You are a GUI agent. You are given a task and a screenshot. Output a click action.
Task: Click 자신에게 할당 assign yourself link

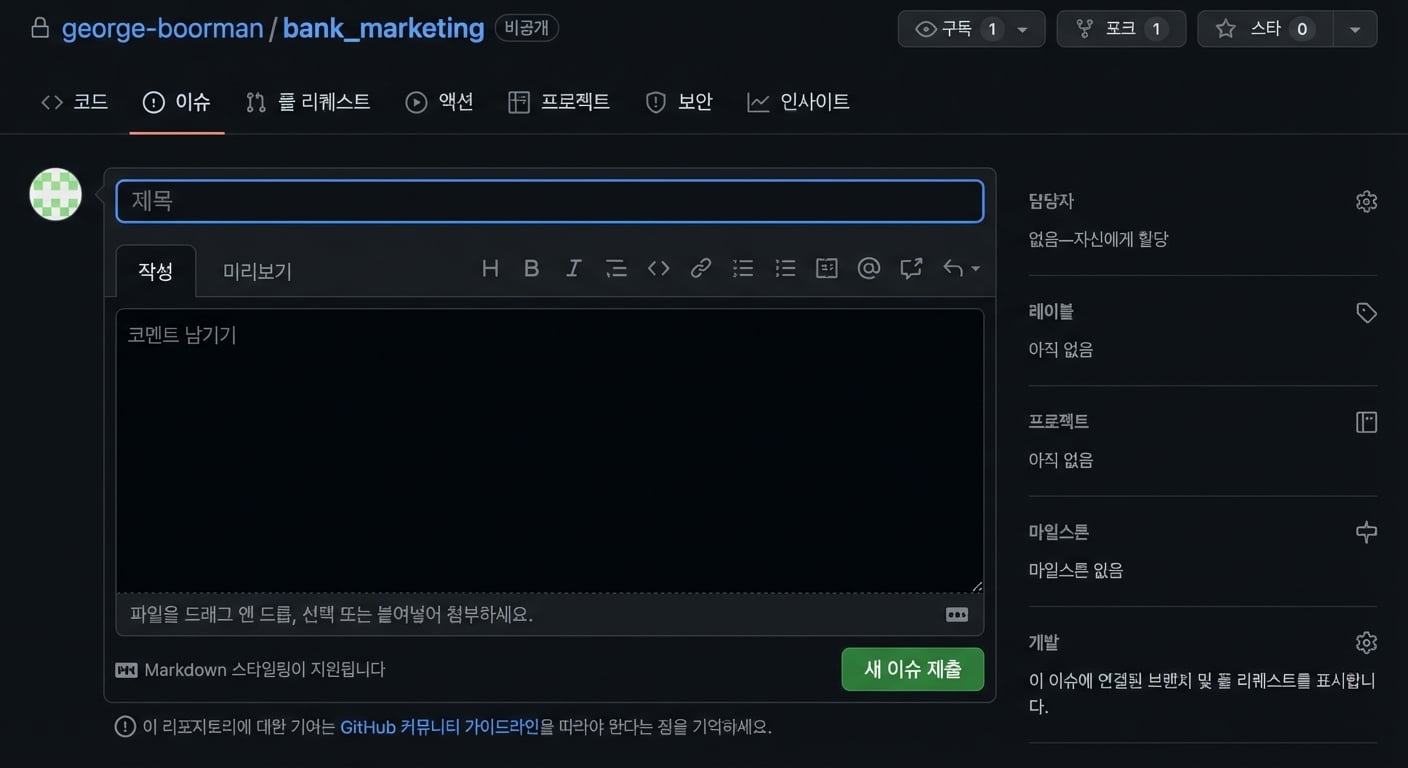pos(1119,240)
